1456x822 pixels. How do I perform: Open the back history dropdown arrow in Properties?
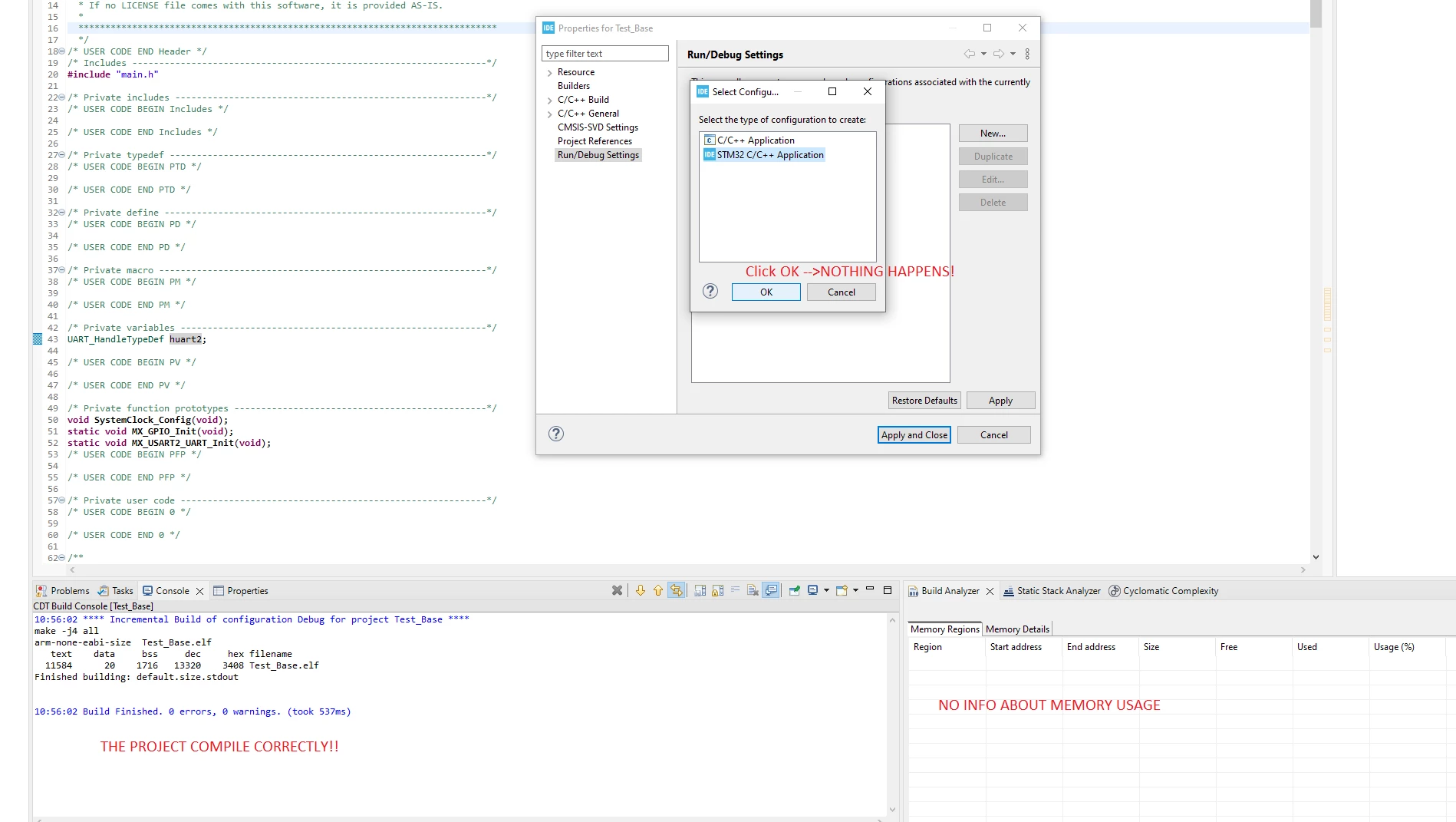pos(983,54)
